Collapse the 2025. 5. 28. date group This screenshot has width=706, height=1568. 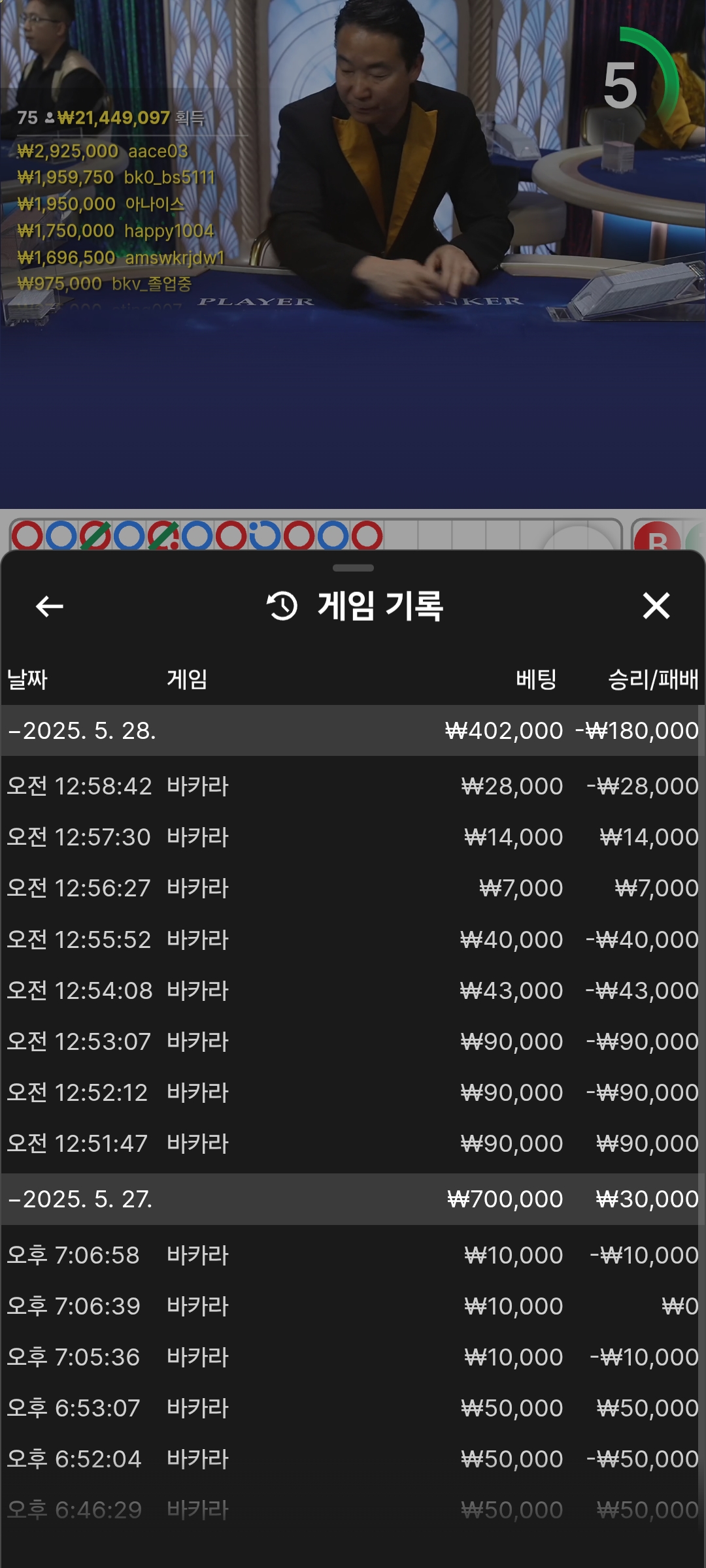[353, 730]
